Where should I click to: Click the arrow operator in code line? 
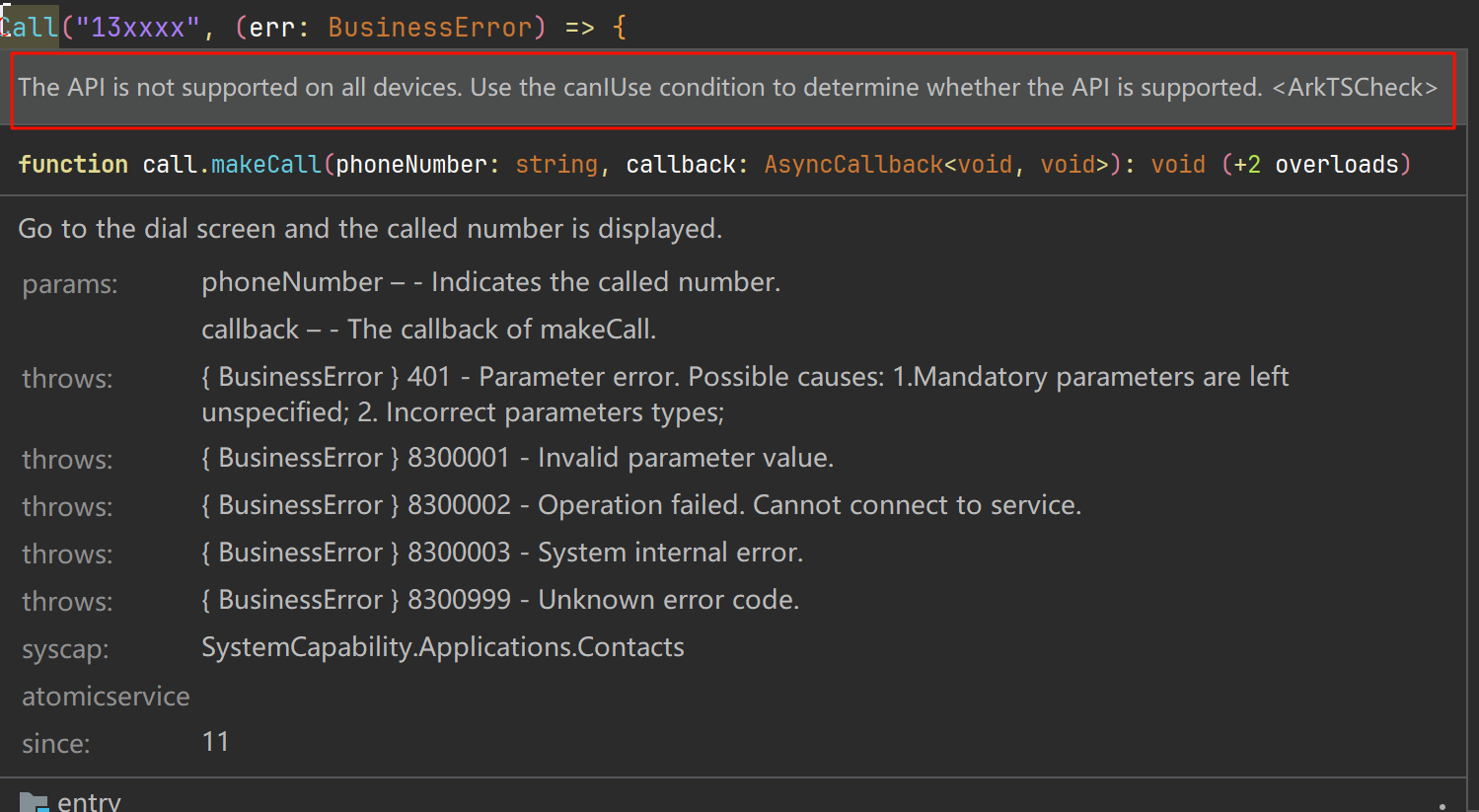tap(579, 28)
